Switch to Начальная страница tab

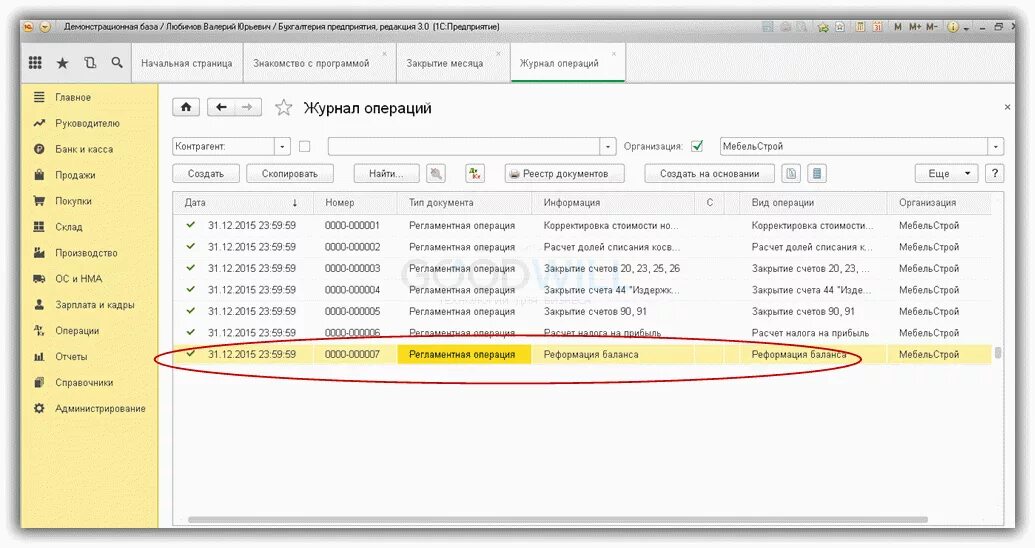pos(187,63)
